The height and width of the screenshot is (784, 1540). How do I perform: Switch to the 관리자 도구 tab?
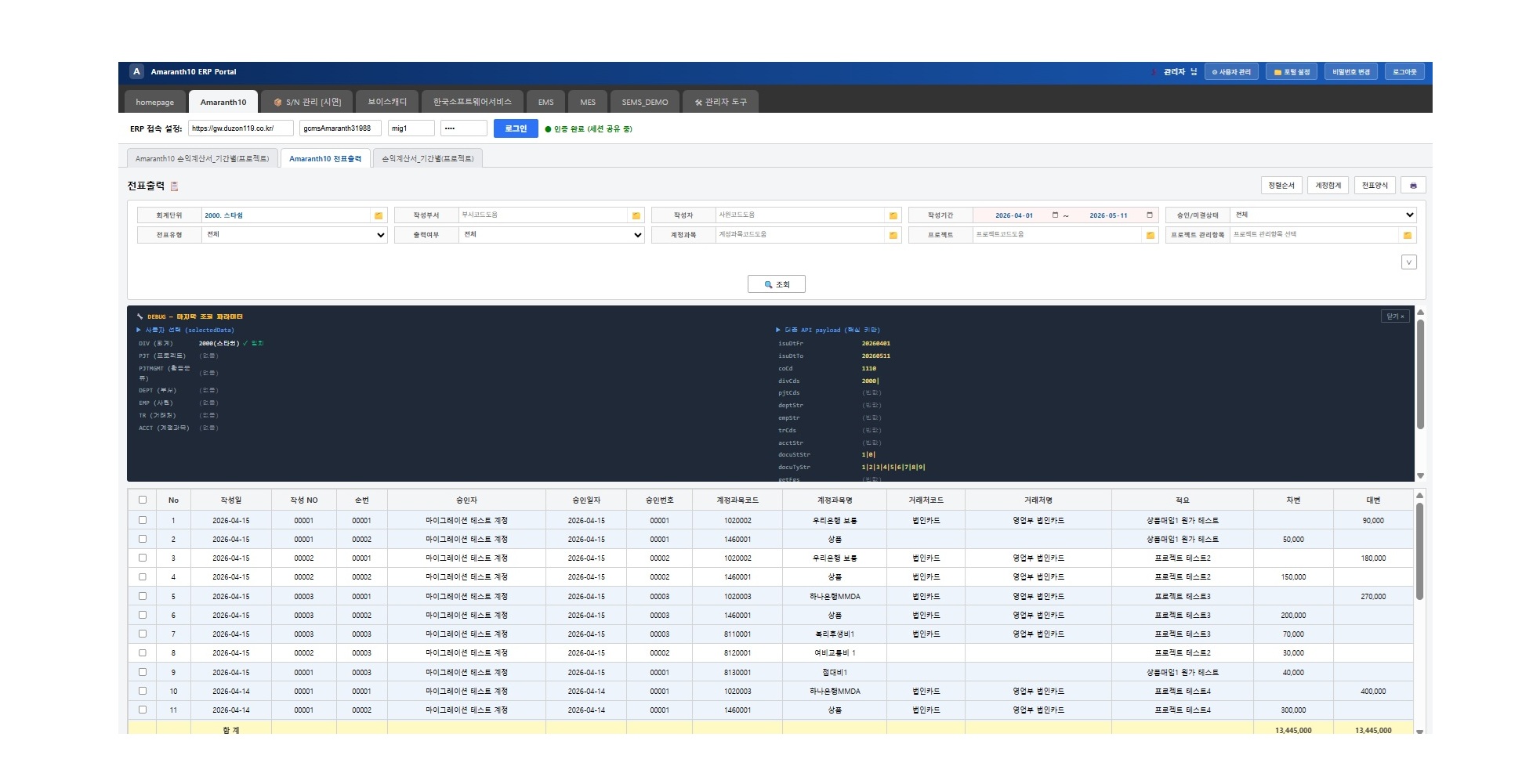coord(720,102)
